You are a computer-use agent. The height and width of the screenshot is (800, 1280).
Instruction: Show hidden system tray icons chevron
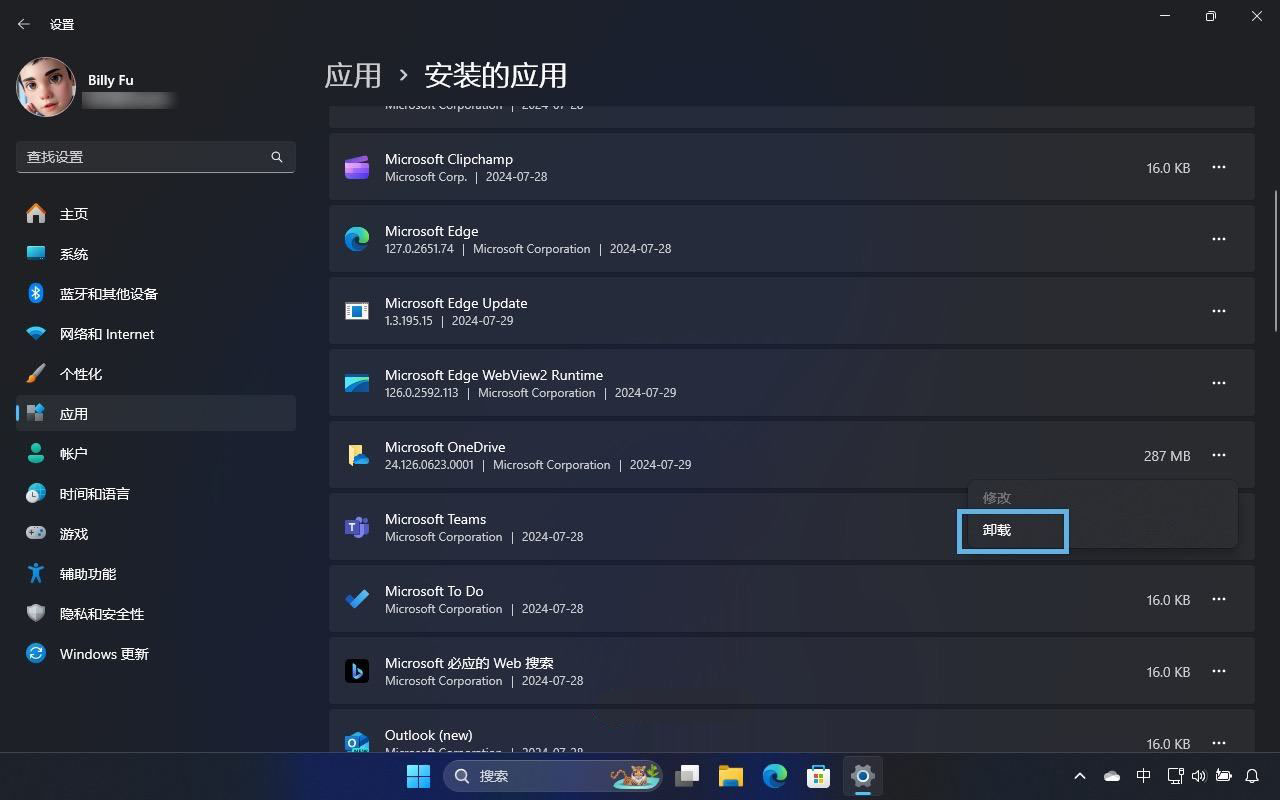(x=1079, y=776)
